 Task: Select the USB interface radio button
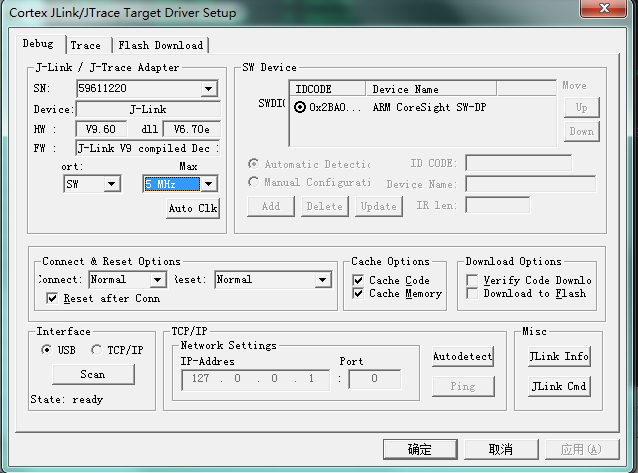[x=47, y=350]
